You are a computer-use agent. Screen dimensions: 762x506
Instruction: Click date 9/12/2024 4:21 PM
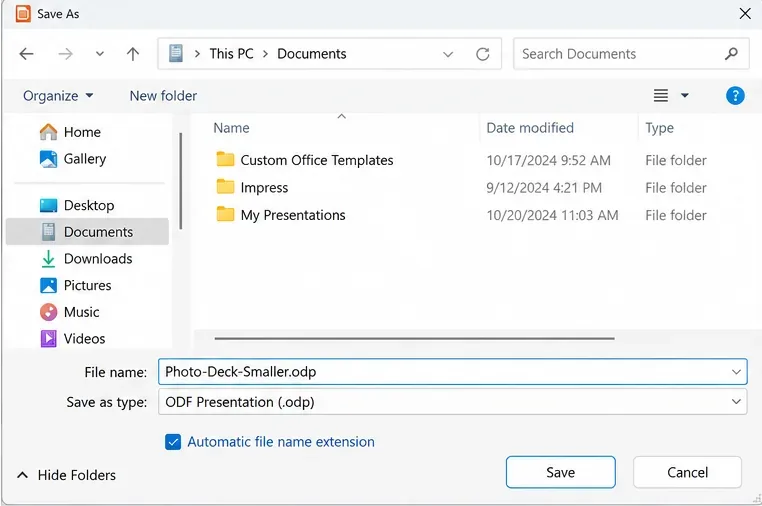tap(544, 188)
